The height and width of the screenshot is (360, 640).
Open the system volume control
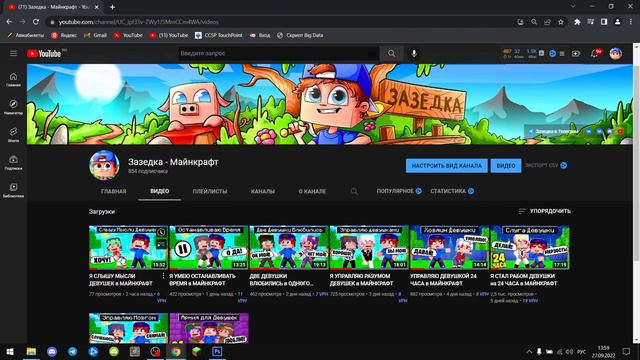569,351
